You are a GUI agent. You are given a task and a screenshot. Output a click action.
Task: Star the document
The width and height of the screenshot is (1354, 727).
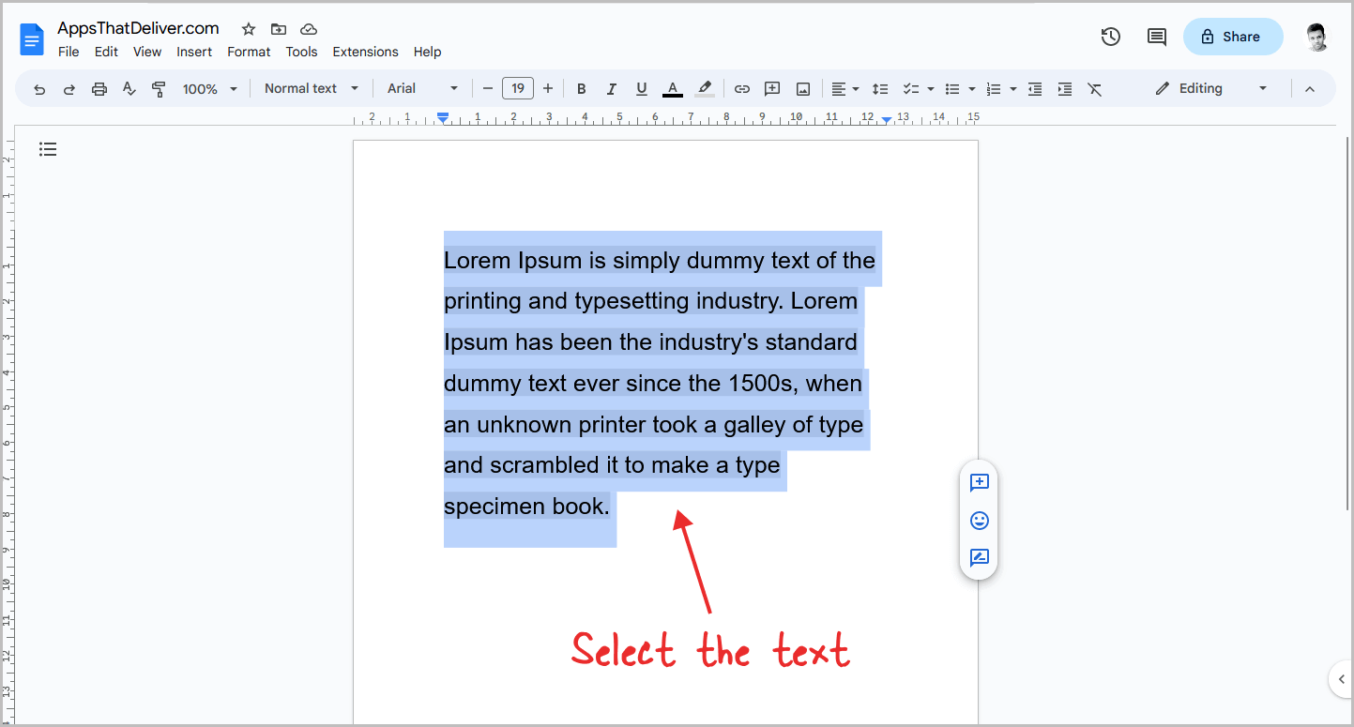click(248, 29)
